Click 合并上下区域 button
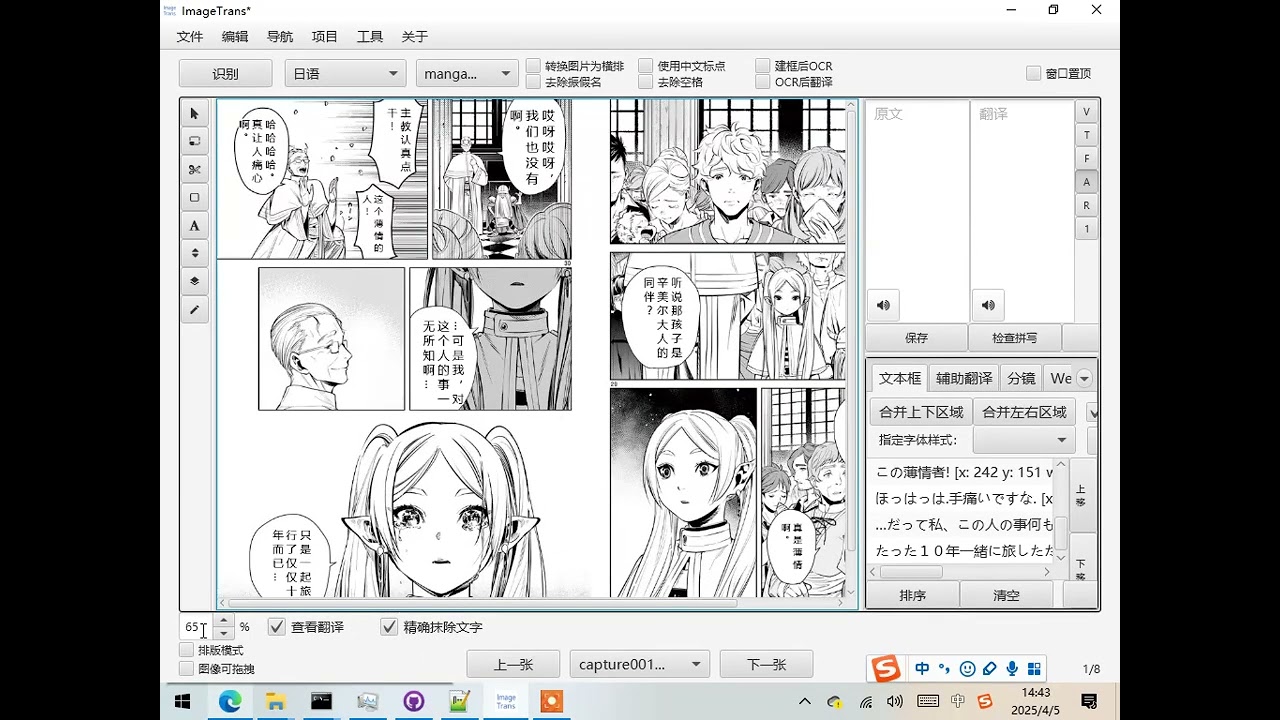 pyautogui.click(x=921, y=412)
